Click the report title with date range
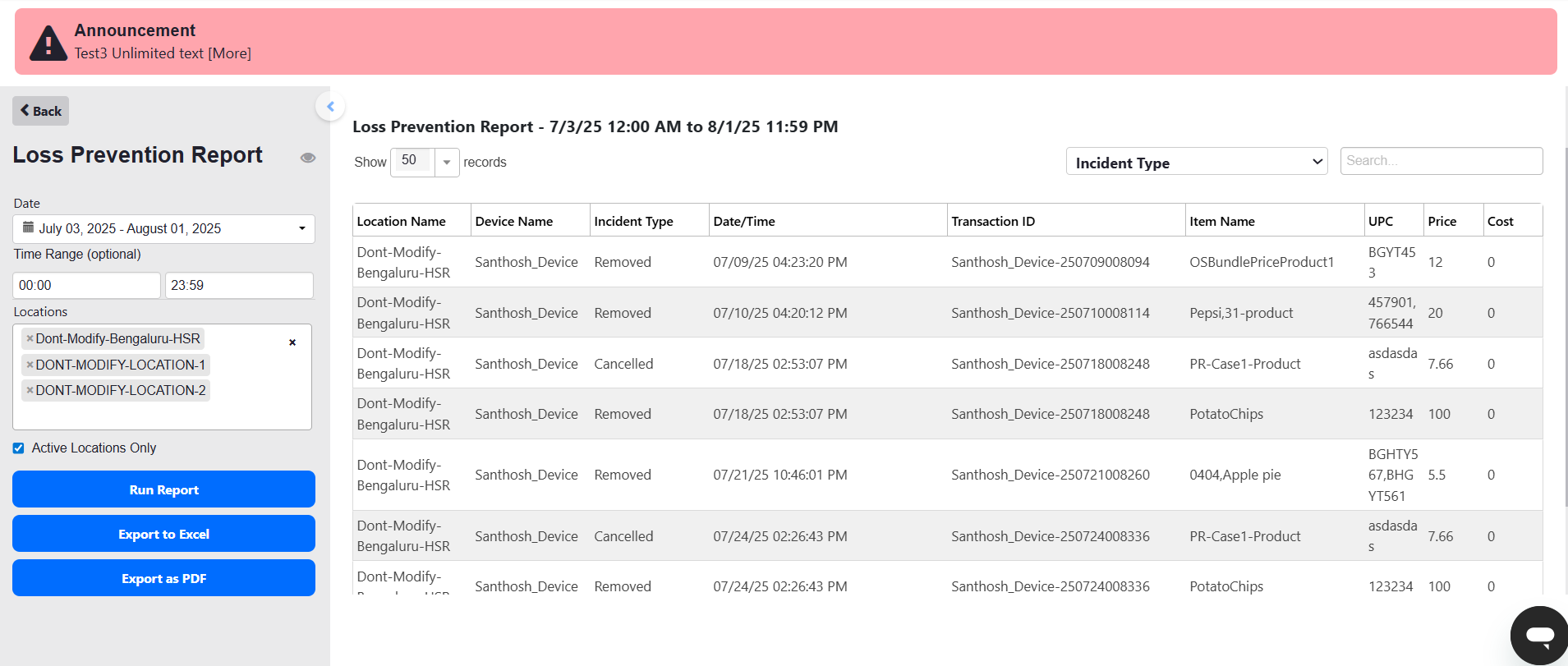1568x666 pixels. point(595,126)
